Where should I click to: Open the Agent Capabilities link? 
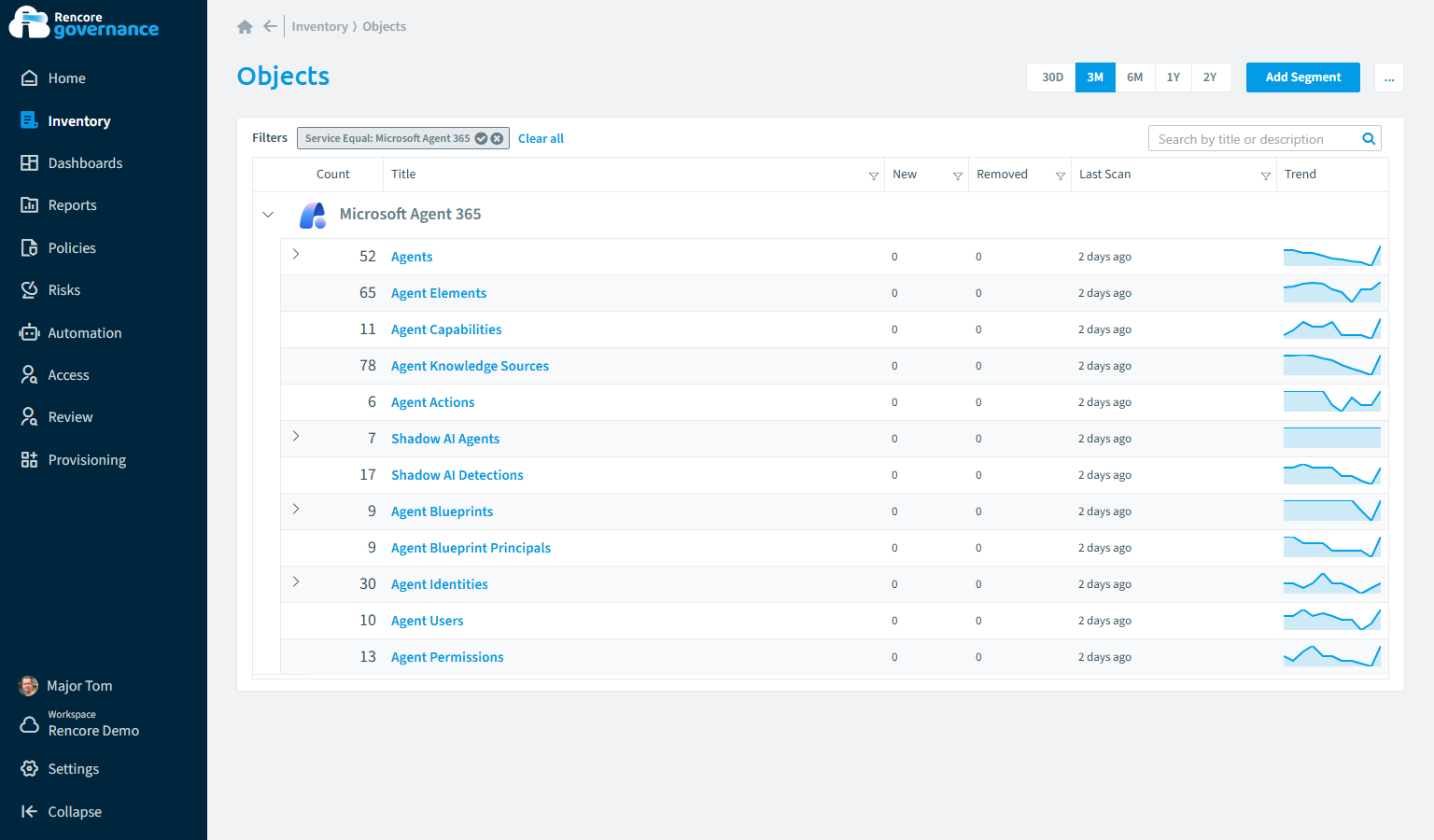coord(446,329)
